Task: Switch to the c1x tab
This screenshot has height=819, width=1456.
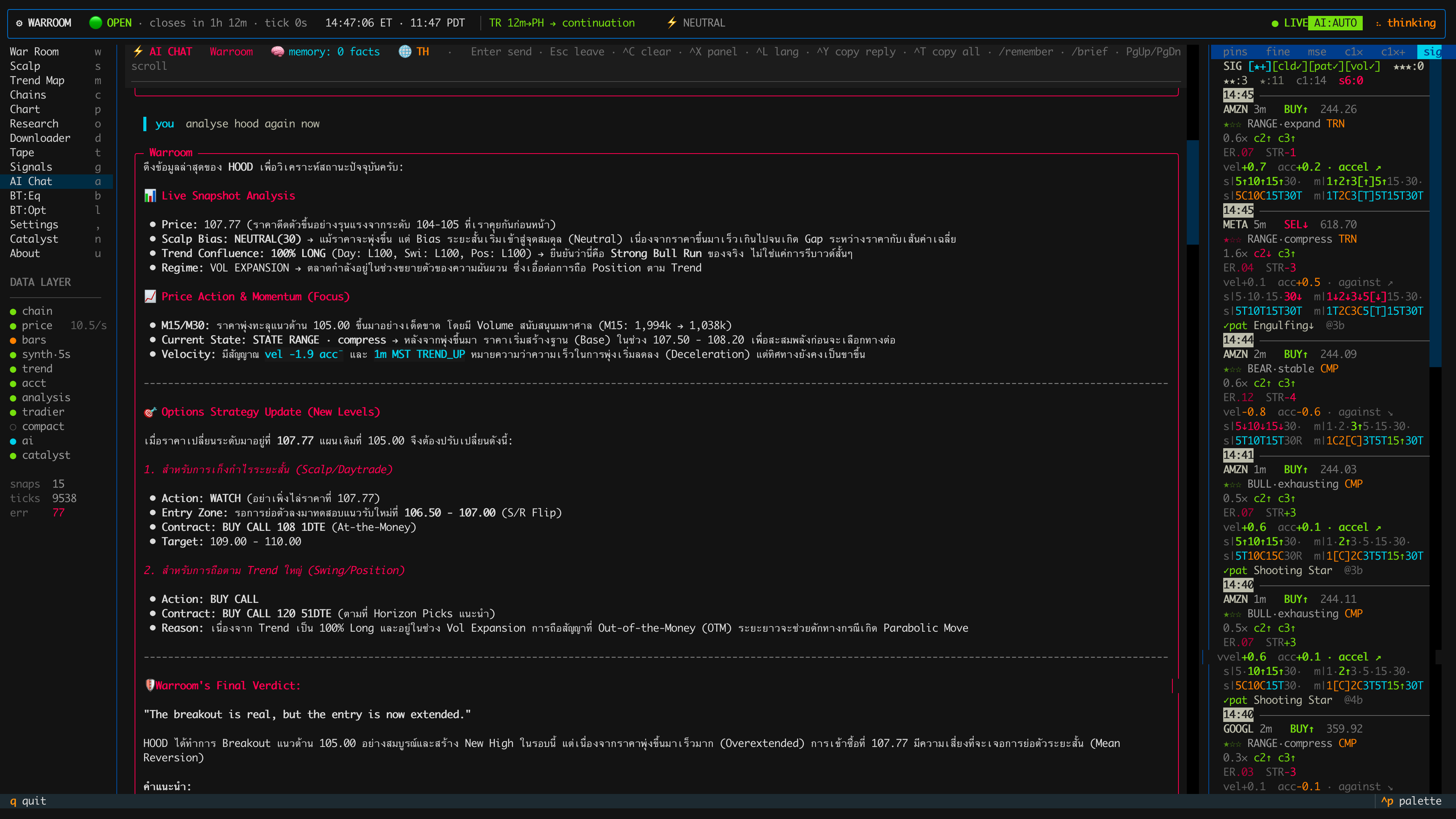Action: click(x=1354, y=52)
